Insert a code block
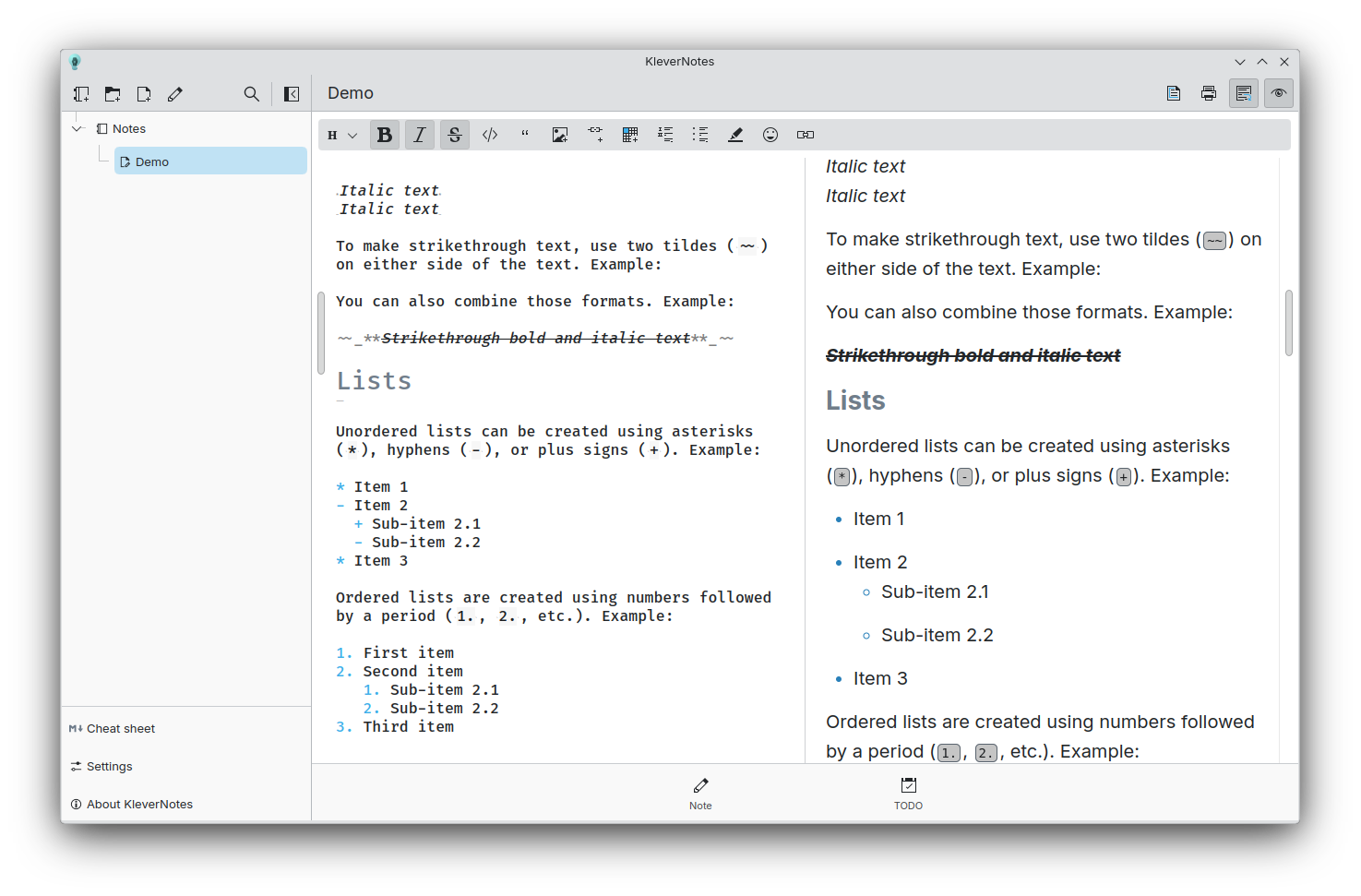Screen dimensions: 1361x896 (x=490, y=134)
